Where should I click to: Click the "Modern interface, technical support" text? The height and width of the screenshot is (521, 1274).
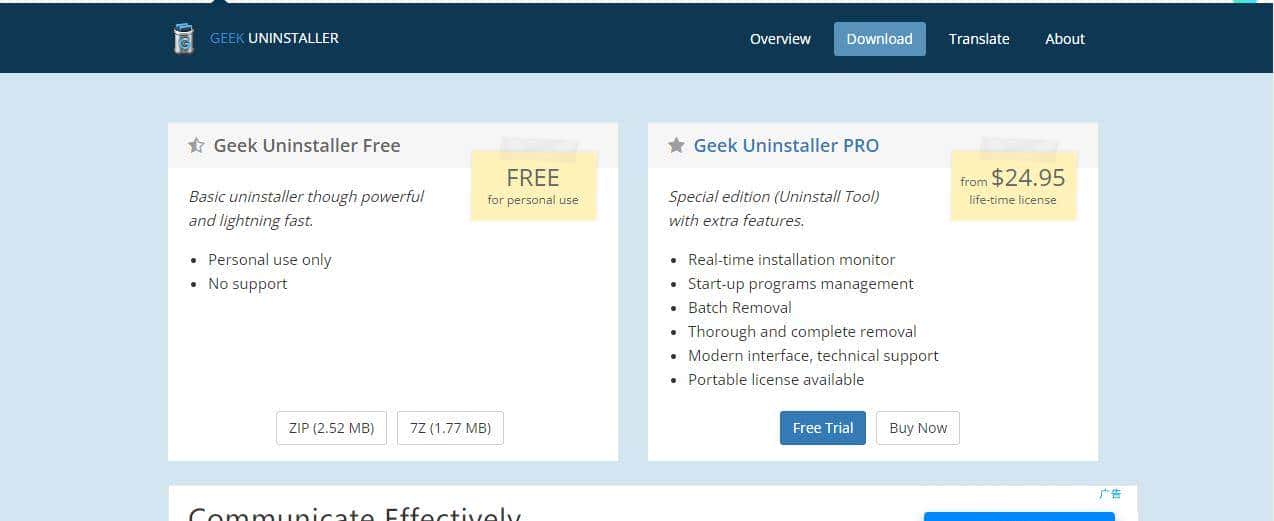813,356
